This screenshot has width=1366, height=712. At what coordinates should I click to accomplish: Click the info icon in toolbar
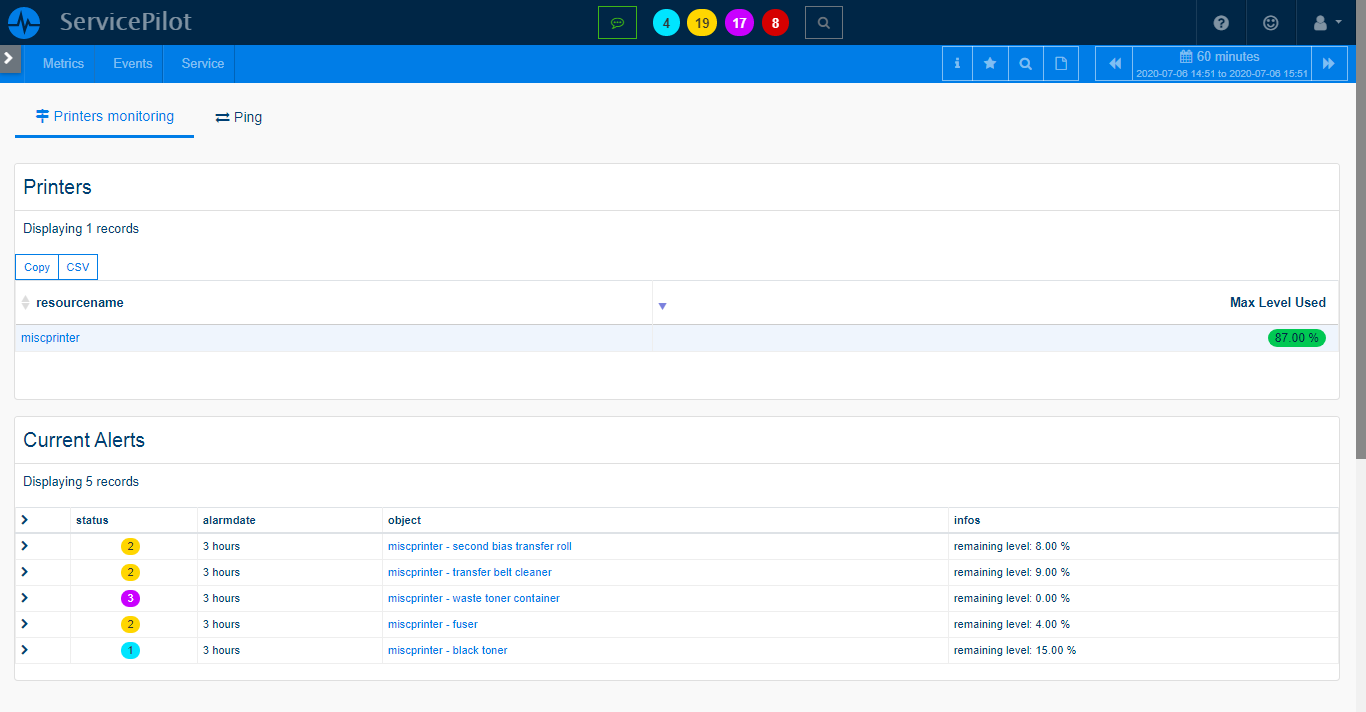coord(957,64)
